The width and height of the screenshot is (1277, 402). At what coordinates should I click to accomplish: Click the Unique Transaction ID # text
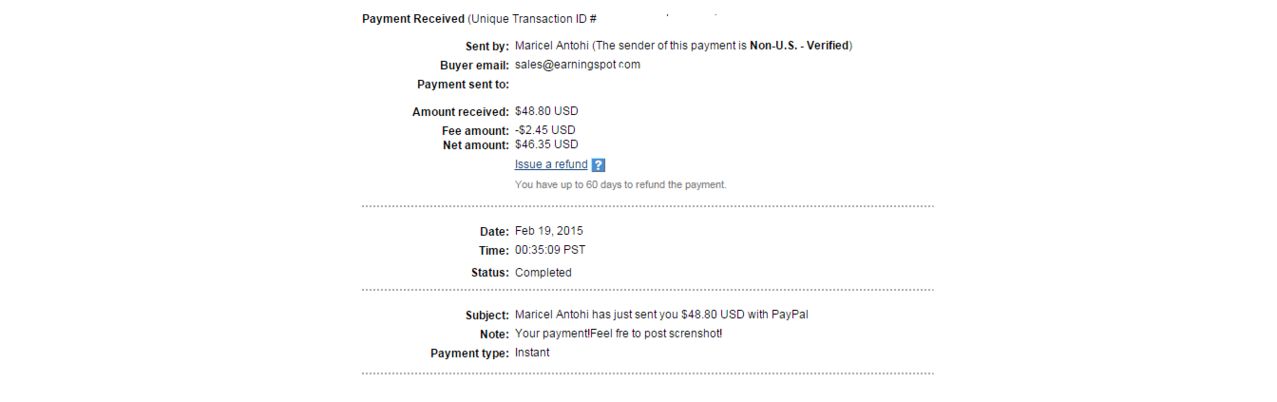coord(533,19)
